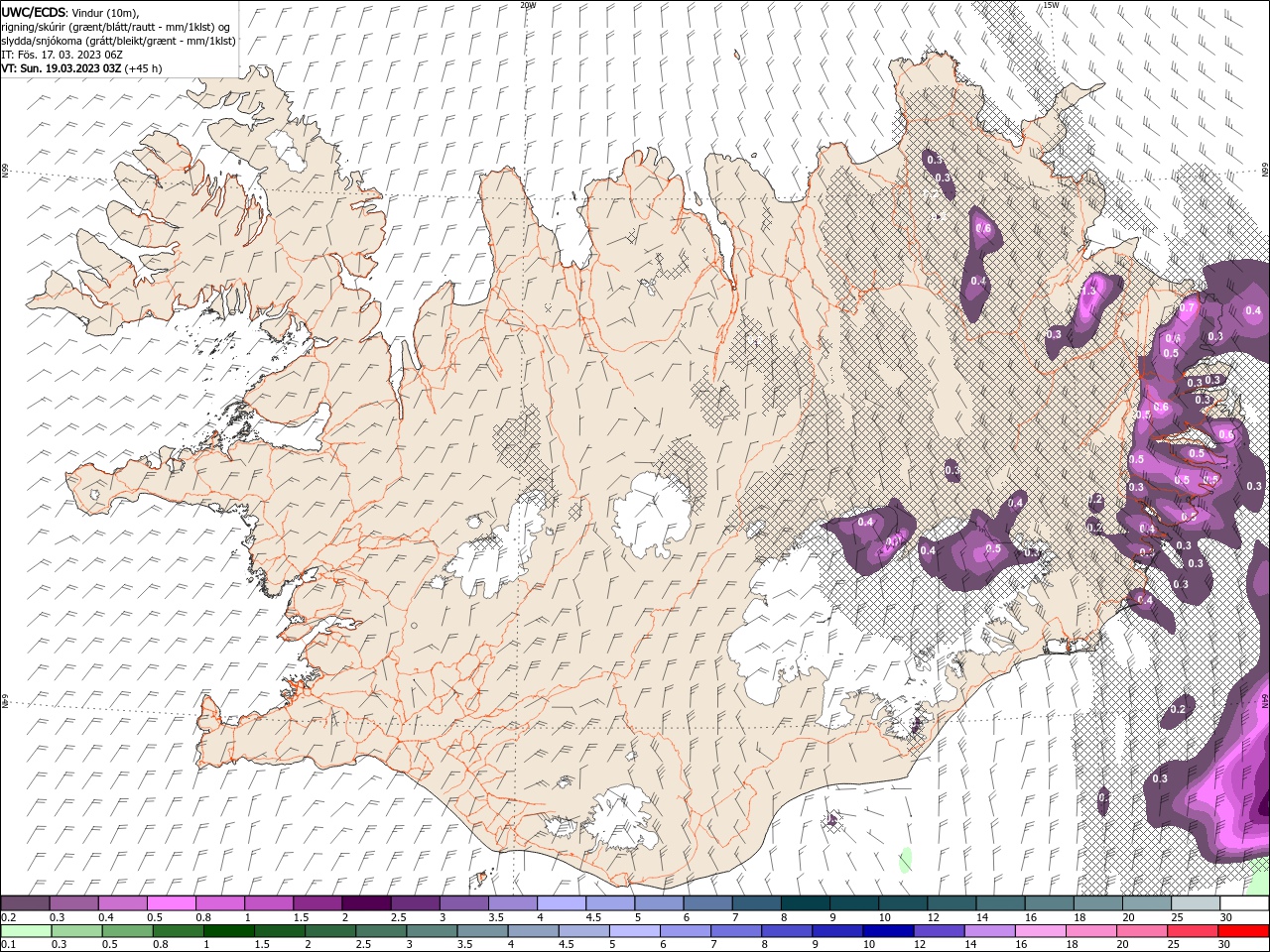The height and width of the screenshot is (952, 1270).
Task: Click the '(+45 h)' forecast offset text
Action: [x=143, y=68]
